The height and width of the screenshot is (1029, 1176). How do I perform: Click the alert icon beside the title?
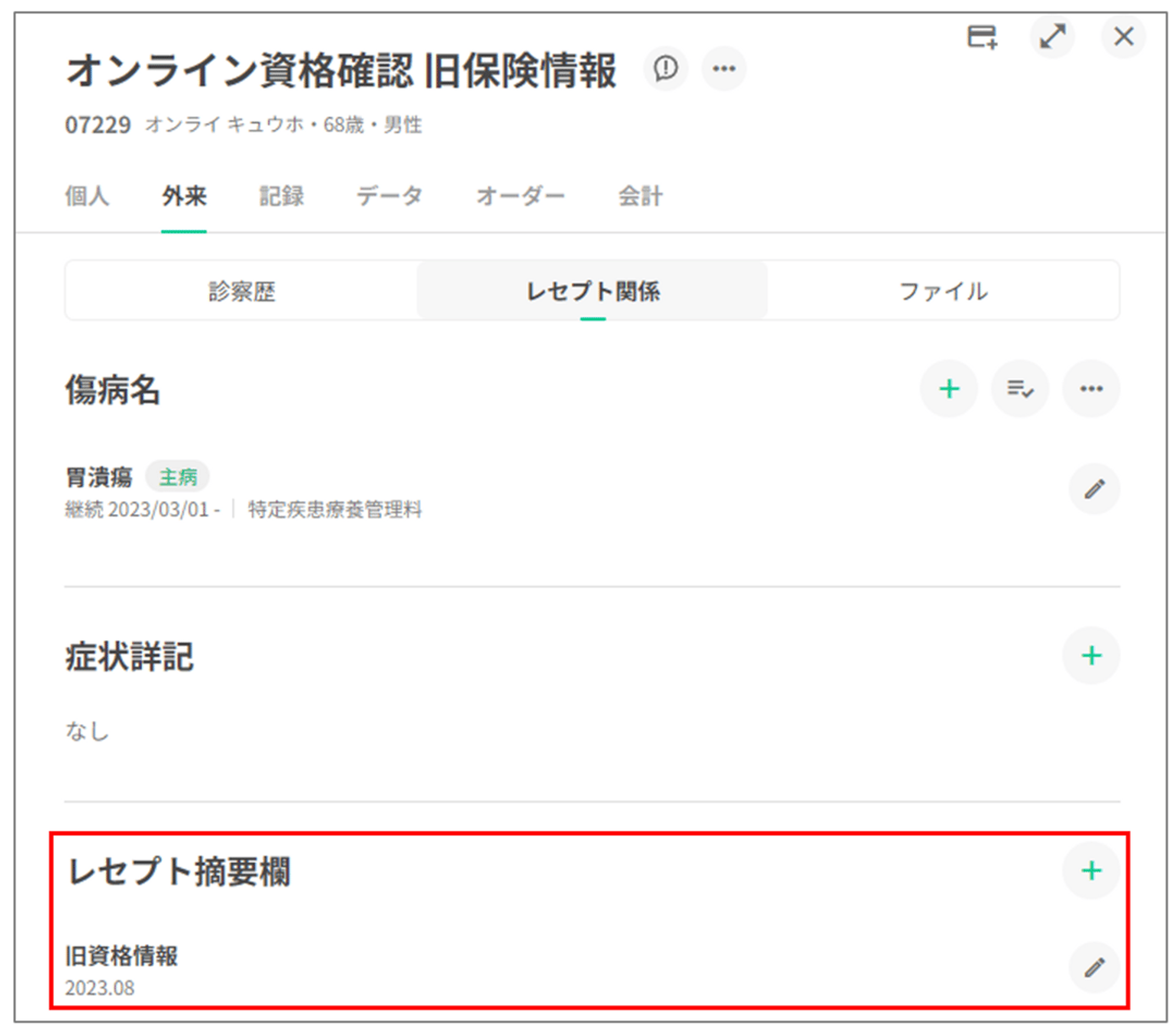click(665, 68)
